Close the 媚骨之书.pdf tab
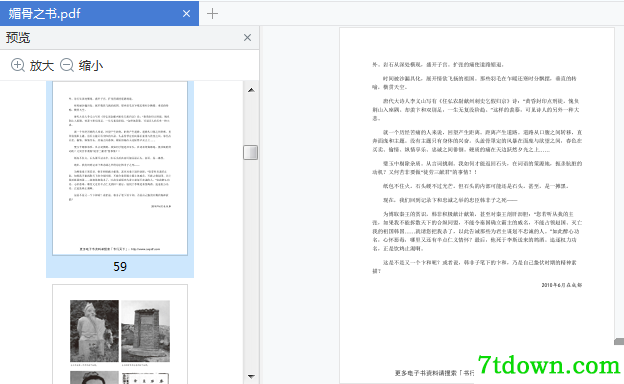Viewport: 624px width, 384px height. 186,14
